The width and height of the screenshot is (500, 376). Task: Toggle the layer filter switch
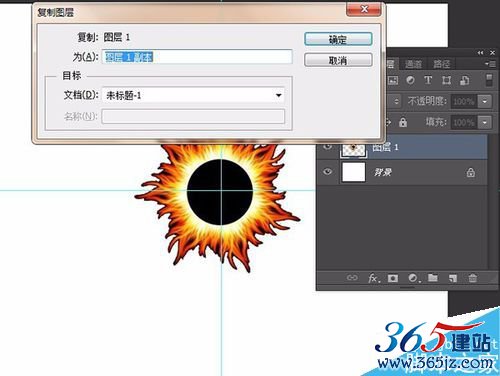[x=488, y=80]
